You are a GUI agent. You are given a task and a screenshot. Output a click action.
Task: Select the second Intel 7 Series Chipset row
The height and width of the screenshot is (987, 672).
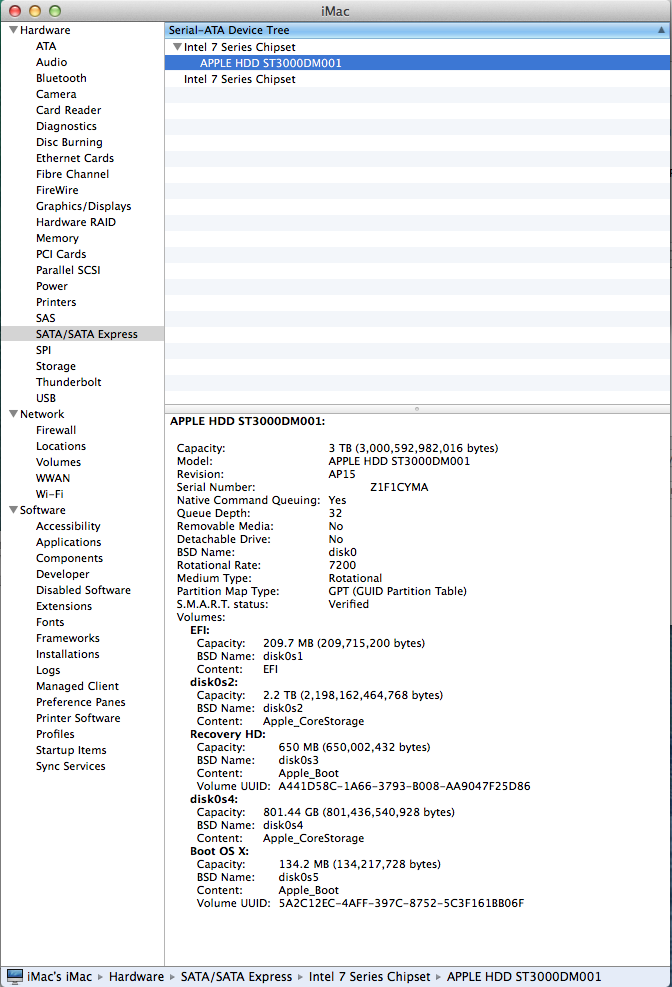click(417, 79)
